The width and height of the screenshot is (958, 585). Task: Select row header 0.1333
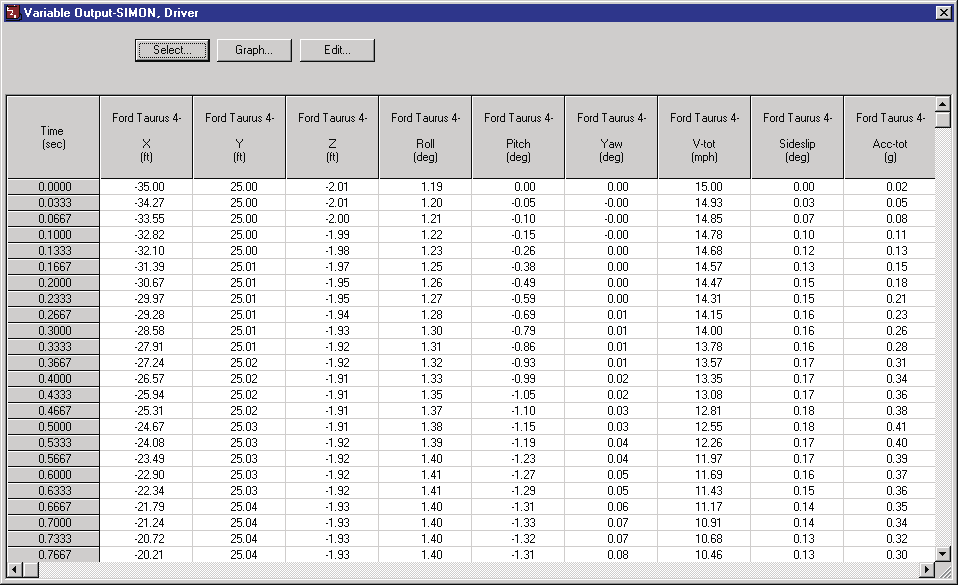[53, 251]
